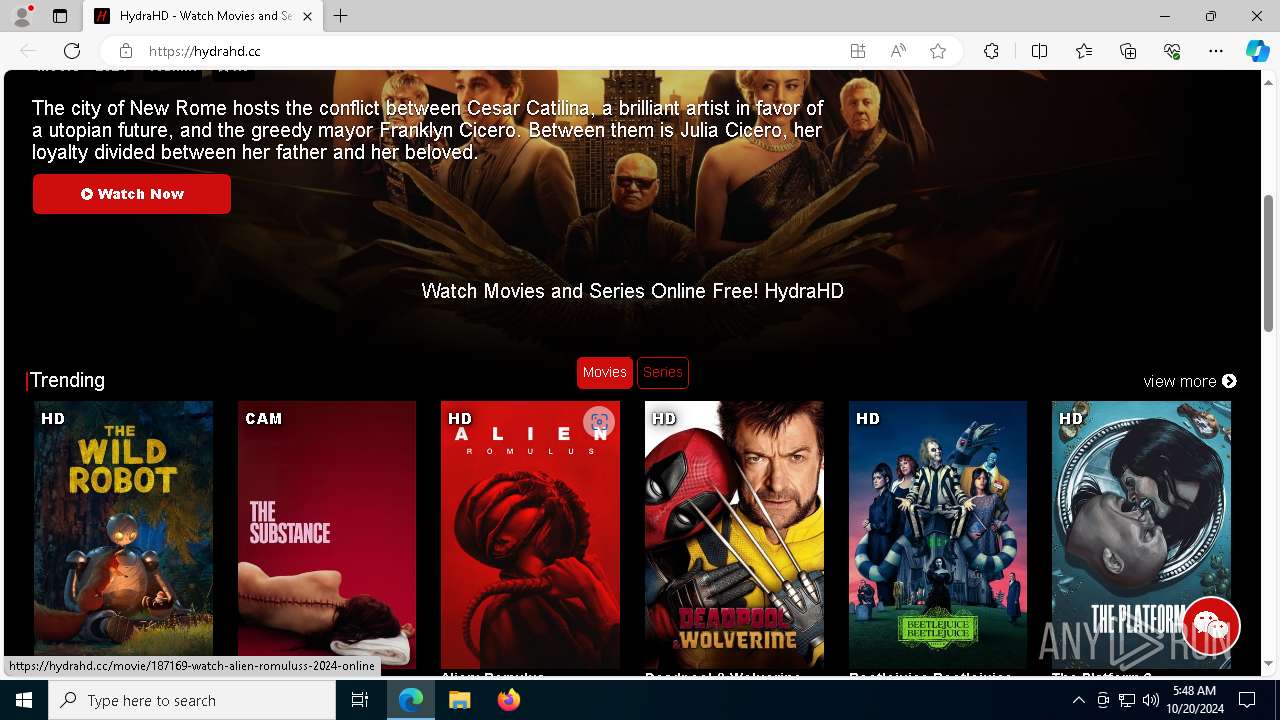This screenshot has width=1280, height=720.
Task: Click the page vertical scrollbar
Action: coord(1268,264)
